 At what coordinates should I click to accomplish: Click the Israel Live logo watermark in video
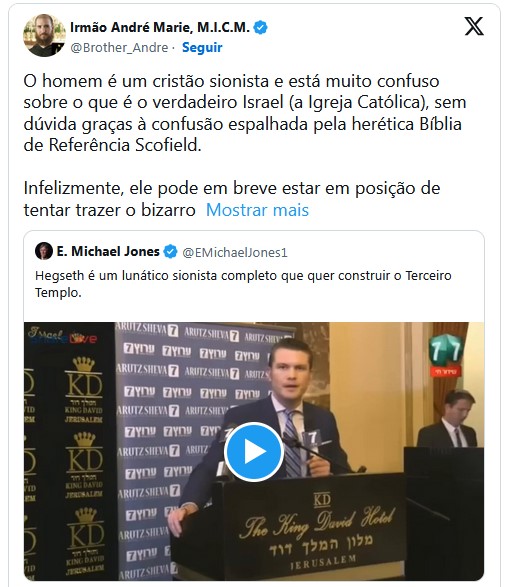[x=62, y=335]
